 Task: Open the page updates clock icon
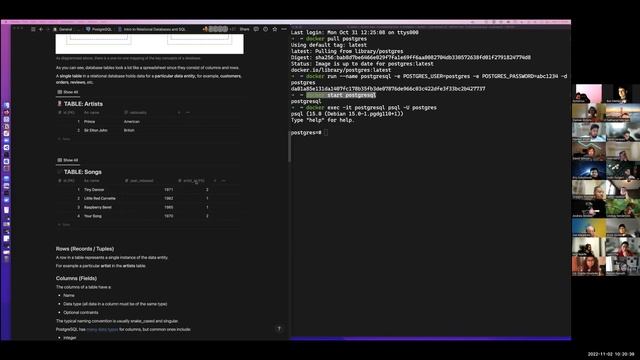266,29
